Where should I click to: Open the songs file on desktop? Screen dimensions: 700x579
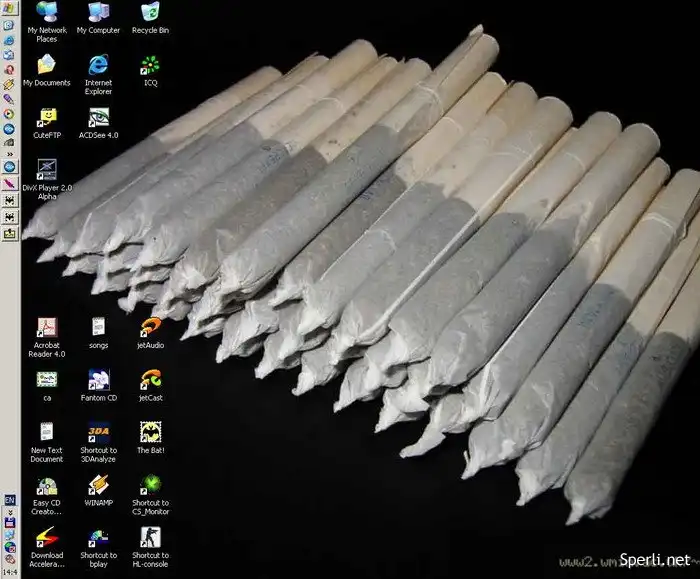click(x=98, y=328)
